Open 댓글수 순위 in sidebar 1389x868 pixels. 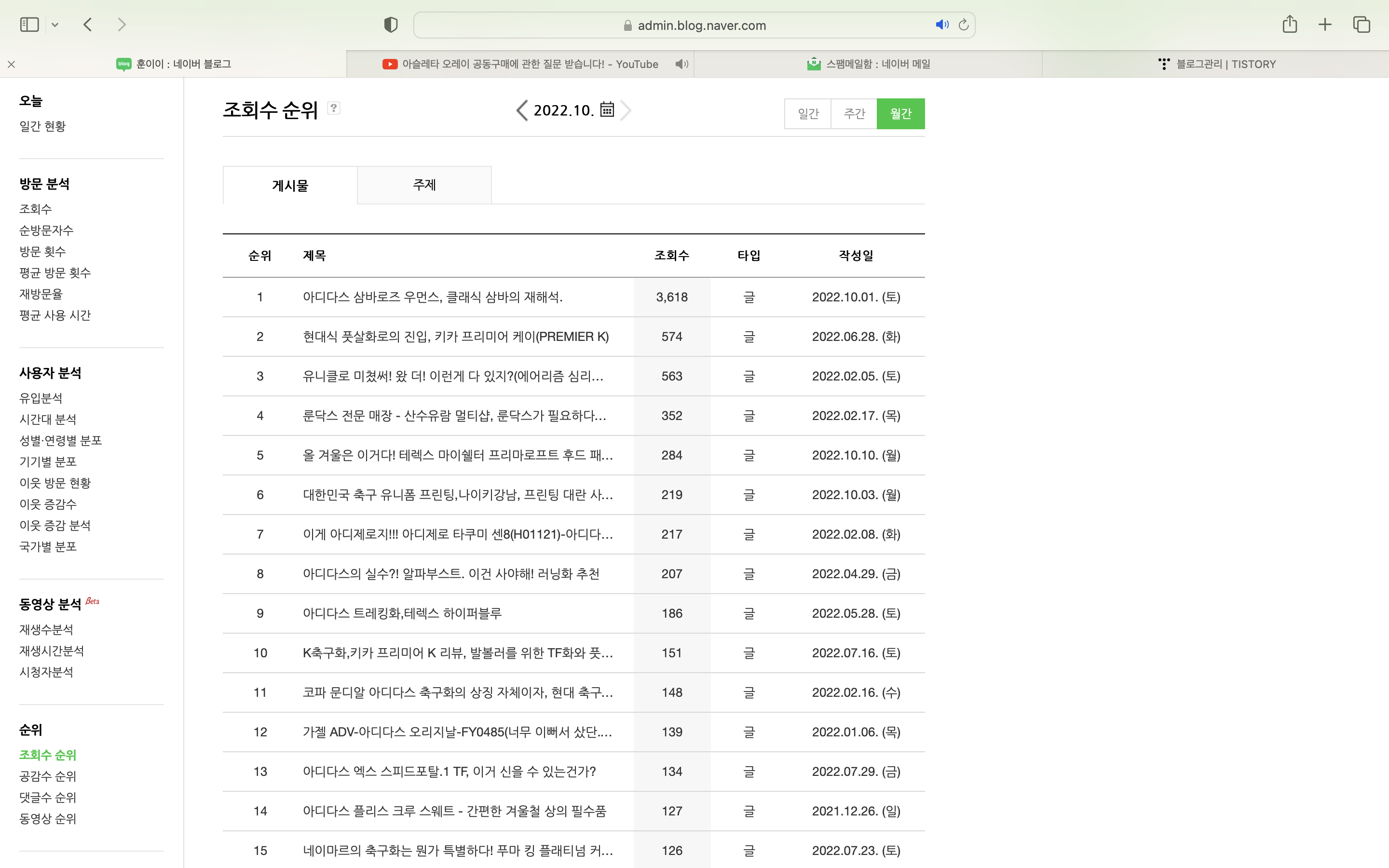(48, 798)
